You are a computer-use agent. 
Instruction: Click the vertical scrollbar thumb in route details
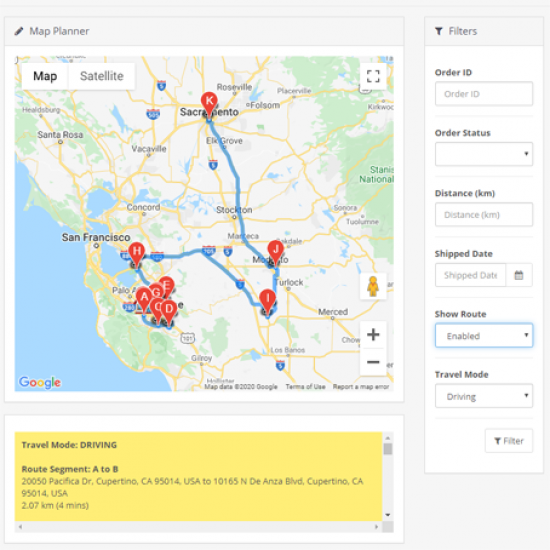click(x=388, y=449)
